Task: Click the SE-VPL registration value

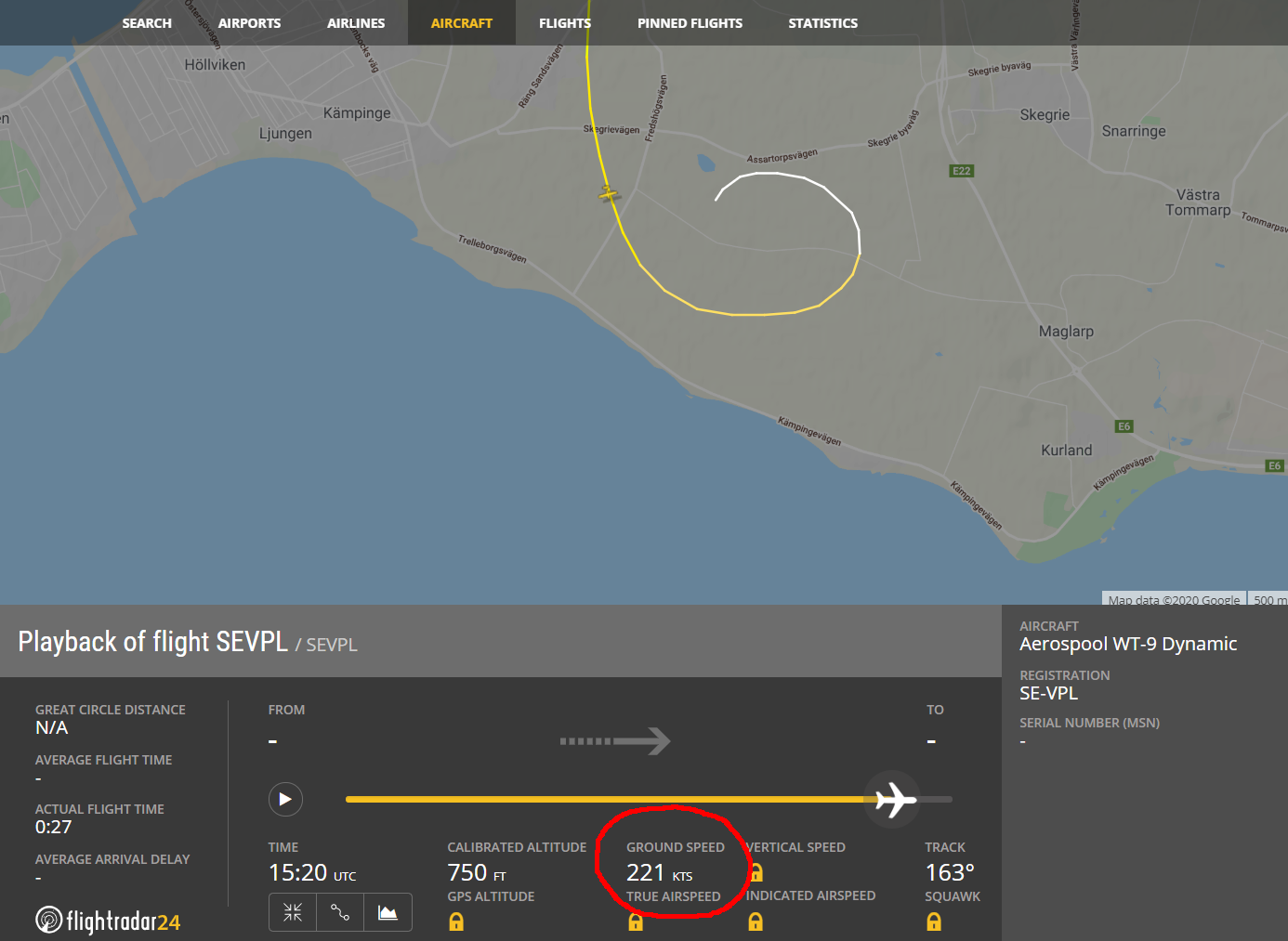Action: [1049, 693]
